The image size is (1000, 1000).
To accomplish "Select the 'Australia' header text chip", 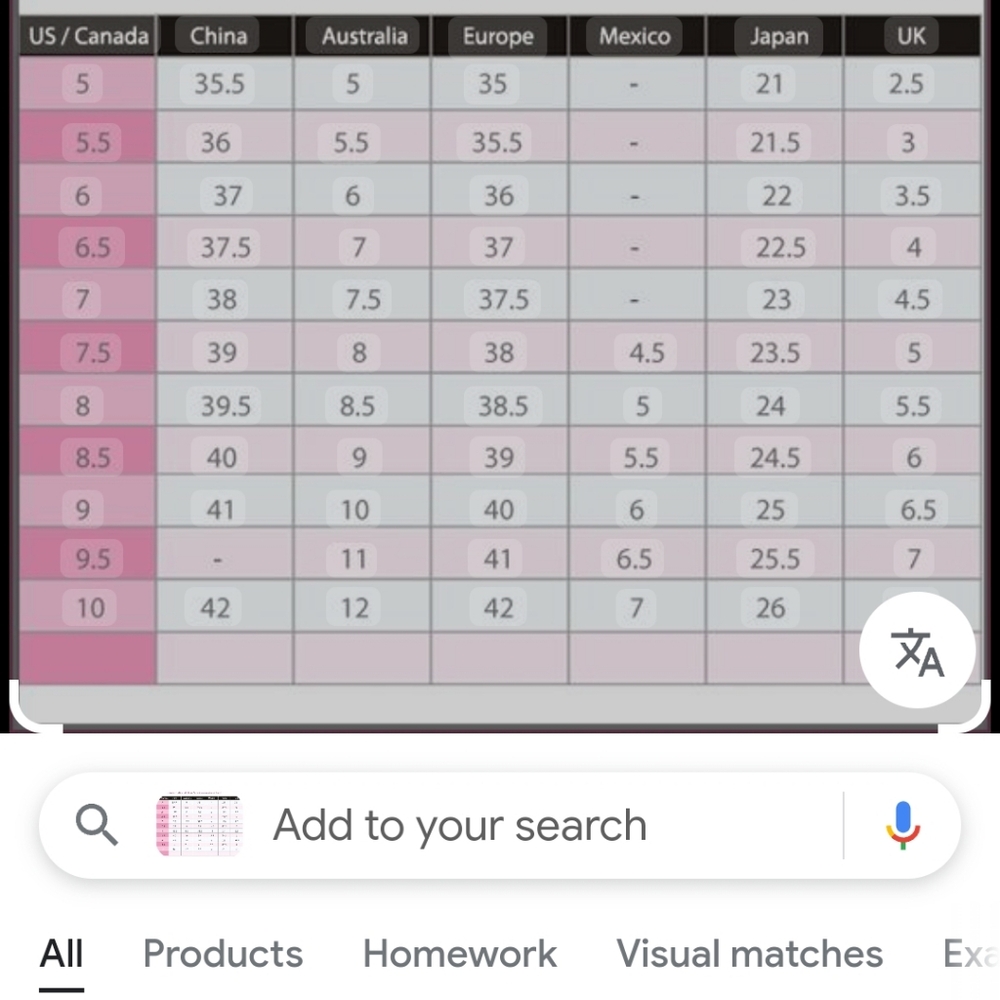I will 364,38.
